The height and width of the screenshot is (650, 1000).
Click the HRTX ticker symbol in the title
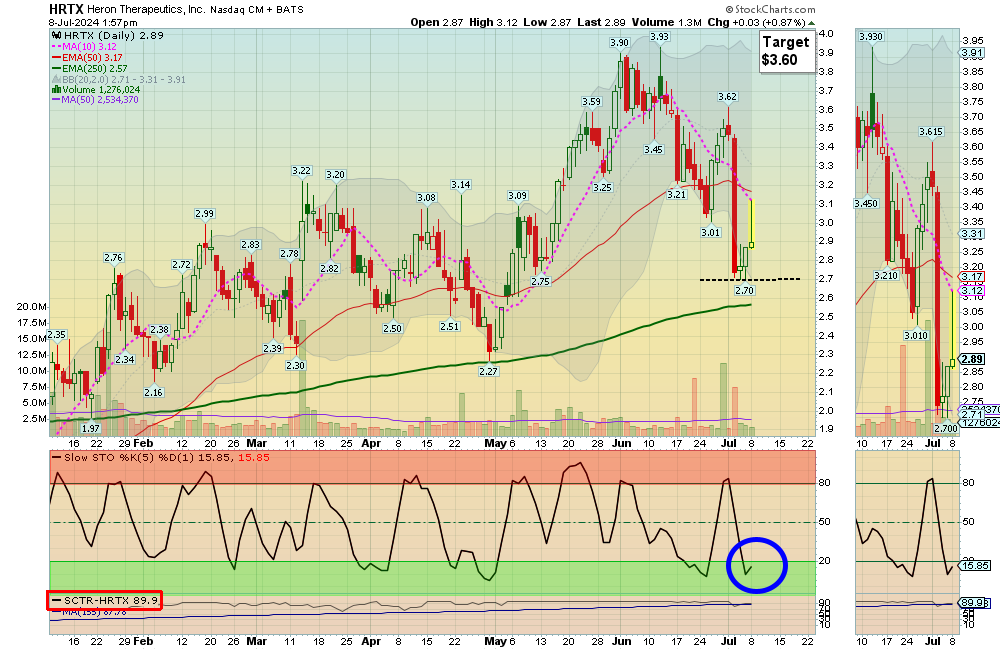coord(66,9)
